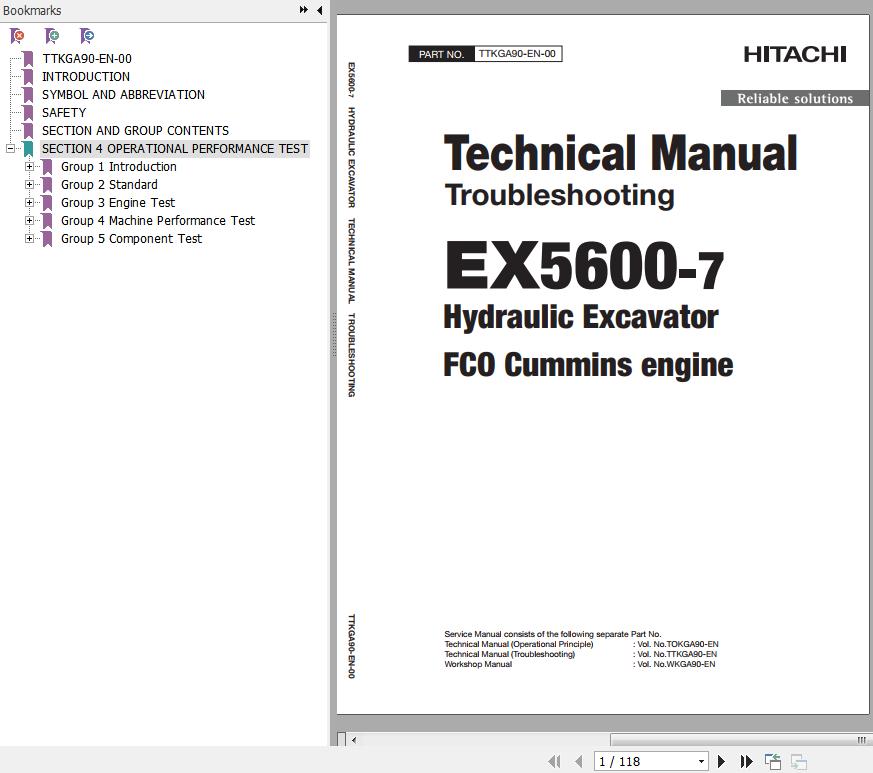Image resolution: width=873 pixels, height=773 pixels.
Task: Click the go to previous view icon
Action: click(x=773, y=761)
